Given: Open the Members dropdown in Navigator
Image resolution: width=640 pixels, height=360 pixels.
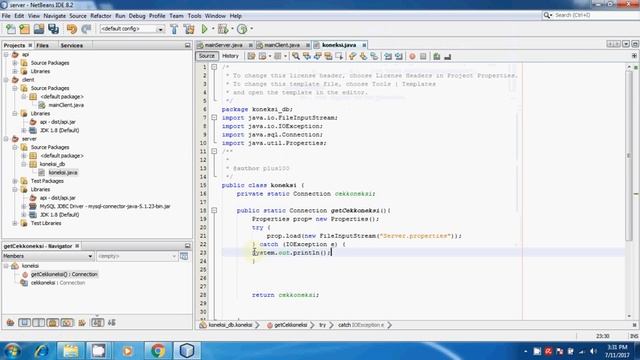Looking at the screenshot, I should [48, 256].
